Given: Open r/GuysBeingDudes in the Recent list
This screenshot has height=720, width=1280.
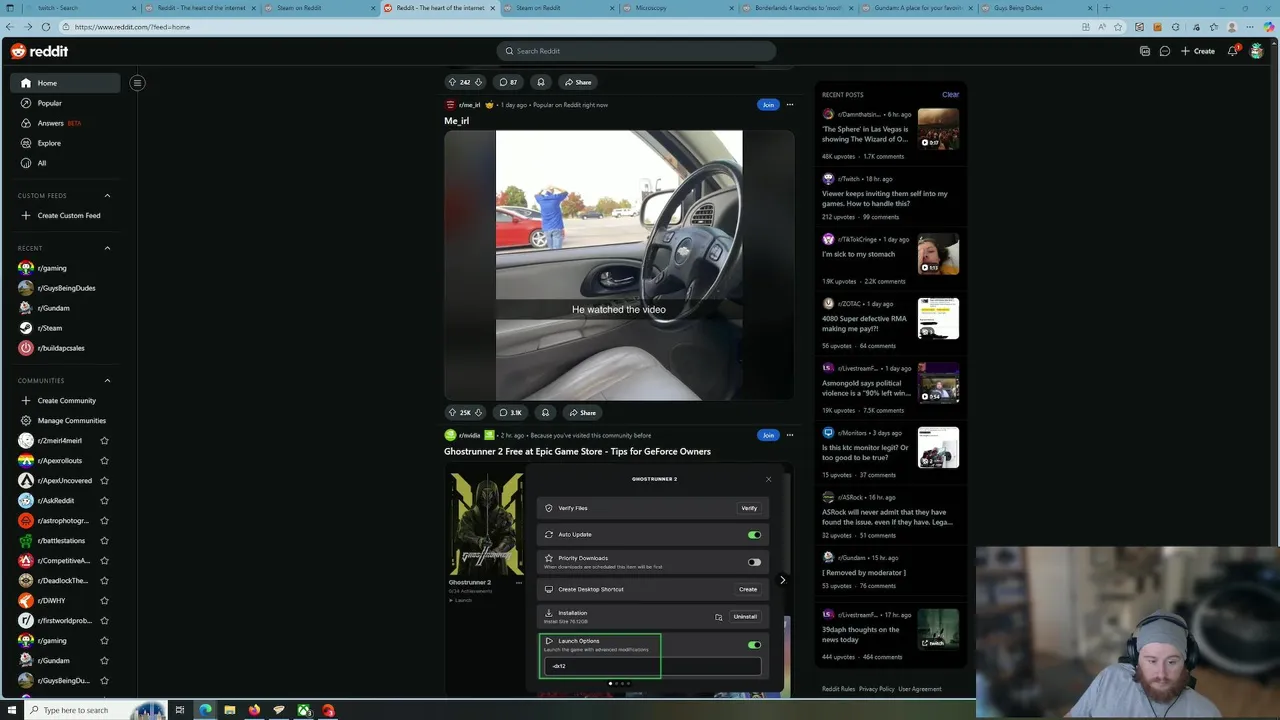Looking at the screenshot, I should click(x=65, y=288).
